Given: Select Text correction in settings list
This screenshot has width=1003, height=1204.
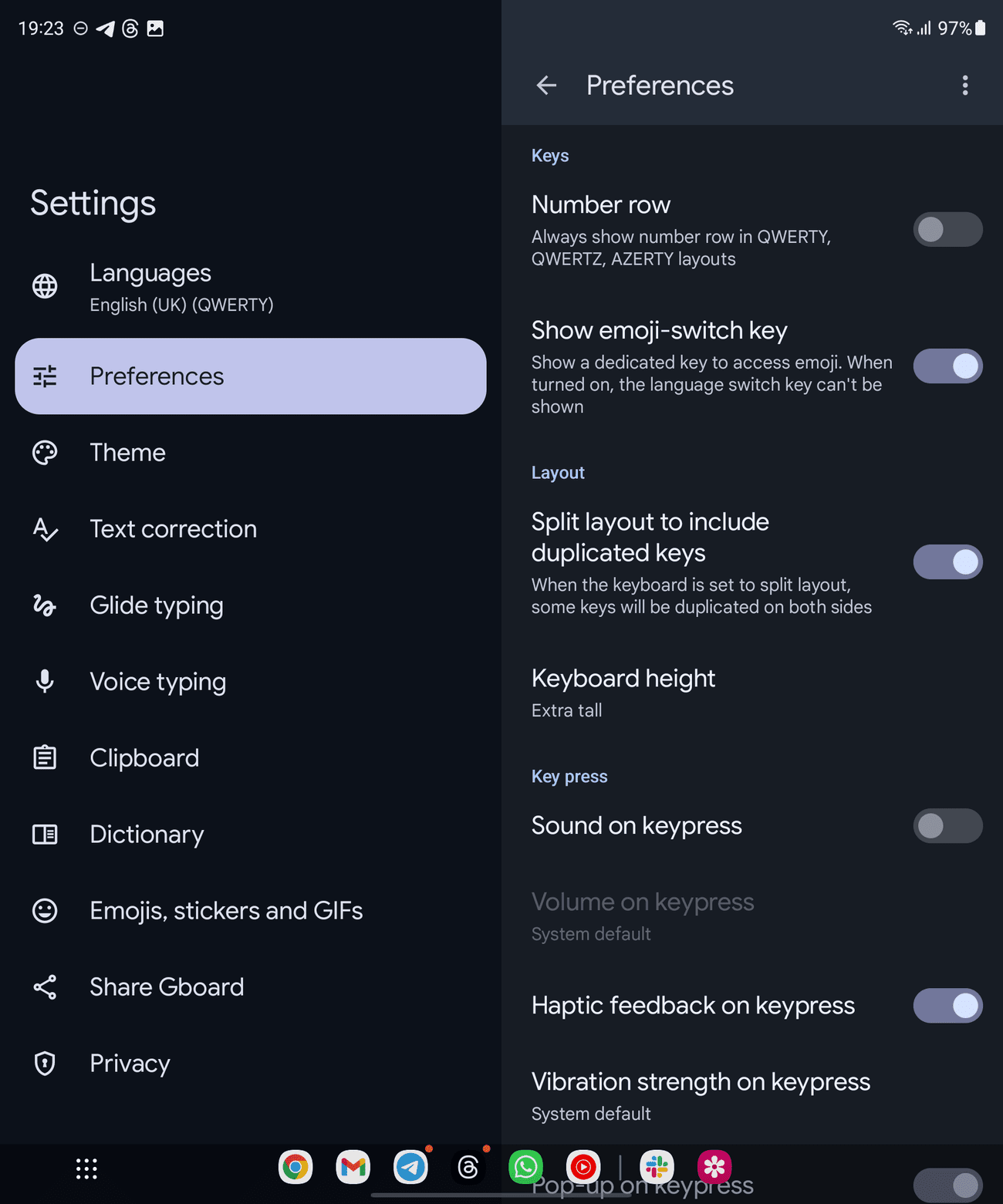Looking at the screenshot, I should 174,529.
